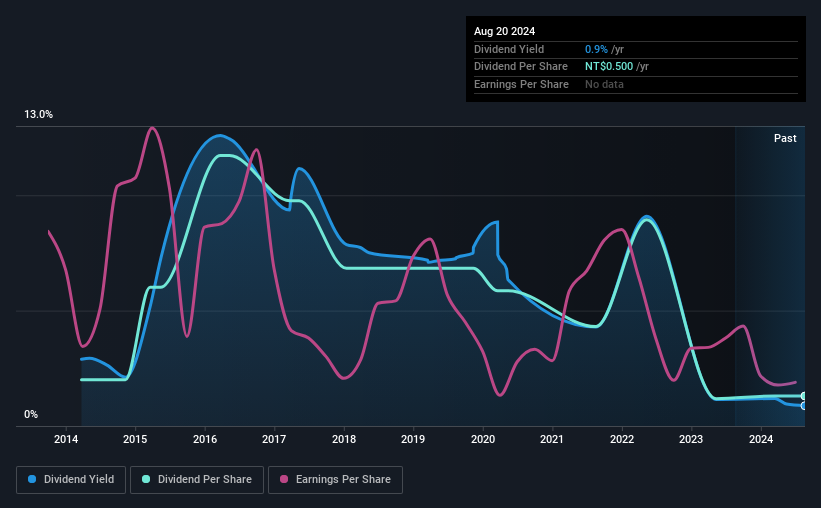Click the 2021 x-axis label
Screen dimensions: 821x508
click(x=552, y=439)
